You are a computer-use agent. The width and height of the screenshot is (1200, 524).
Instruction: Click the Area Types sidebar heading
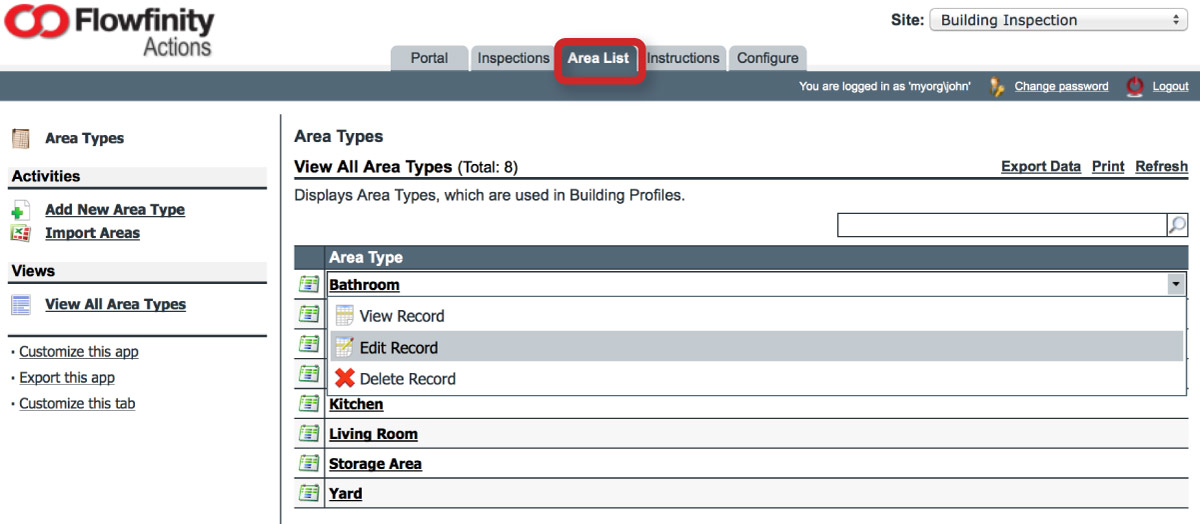84,138
